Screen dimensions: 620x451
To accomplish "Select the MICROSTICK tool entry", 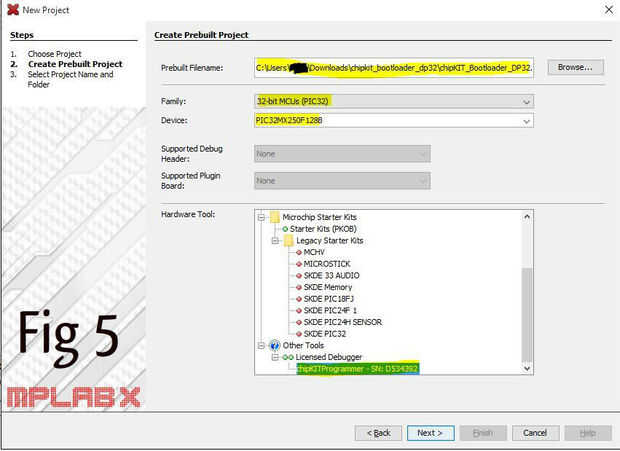I will pos(327,264).
